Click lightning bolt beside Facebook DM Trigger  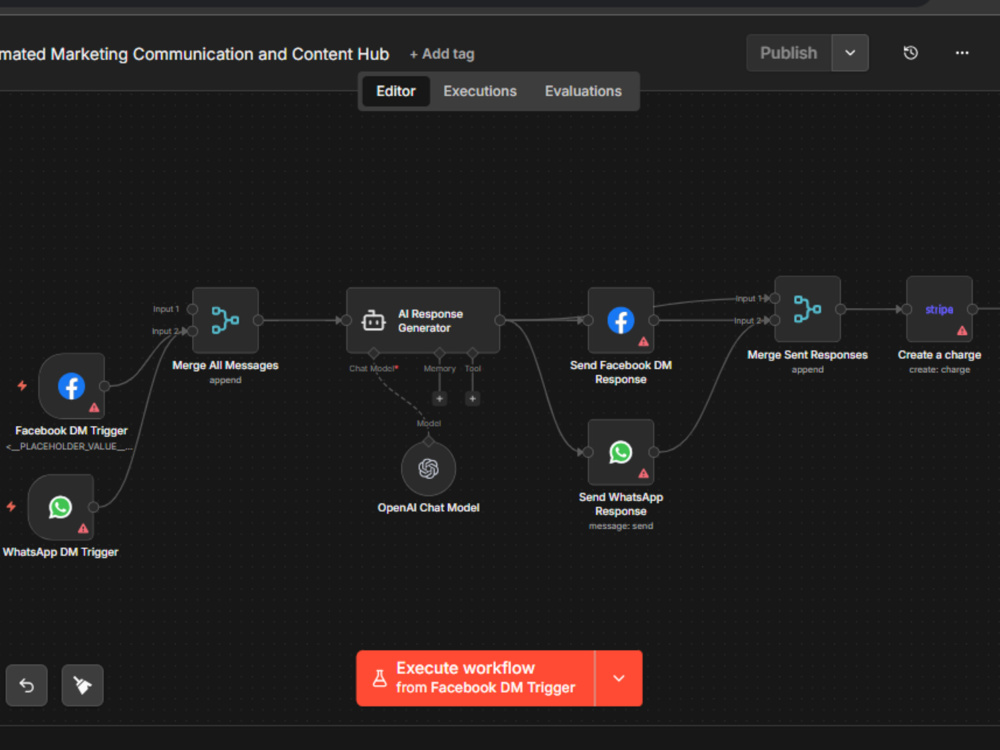click(x=22, y=386)
